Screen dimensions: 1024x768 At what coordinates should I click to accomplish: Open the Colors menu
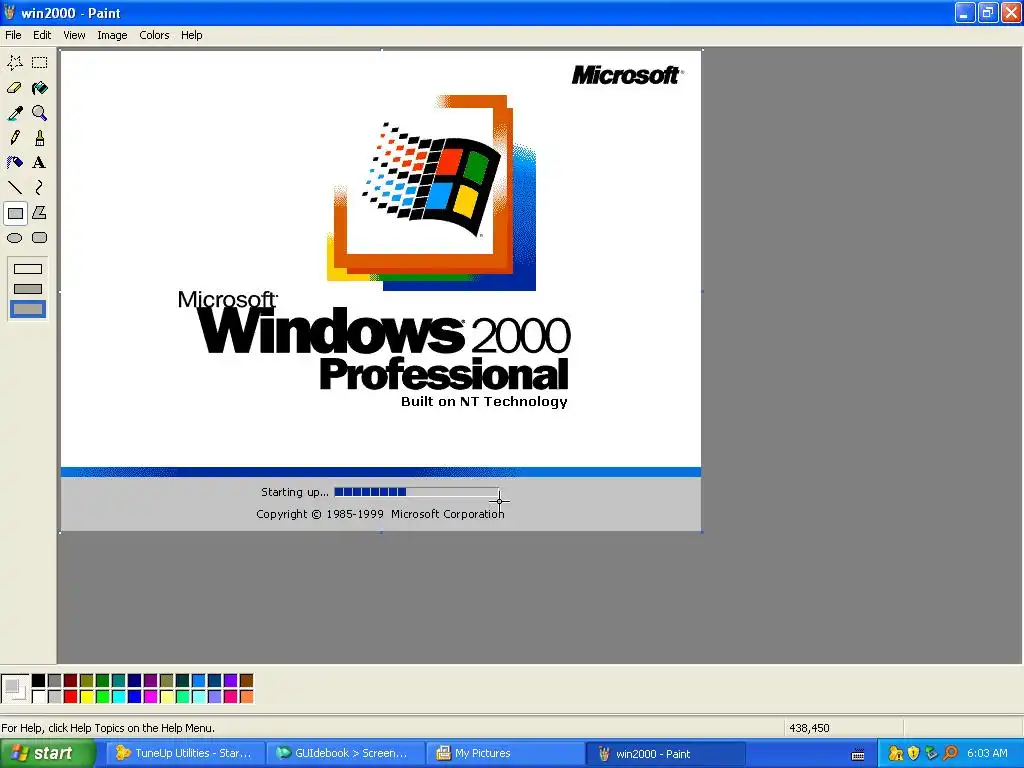(x=154, y=35)
